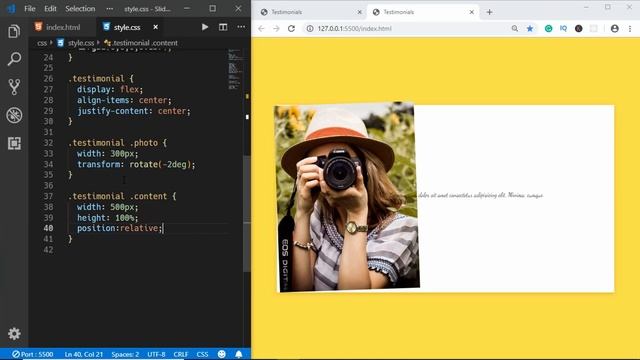Close the first Testimonials browser tab
This screenshot has width=640, height=360.
click(x=360, y=12)
